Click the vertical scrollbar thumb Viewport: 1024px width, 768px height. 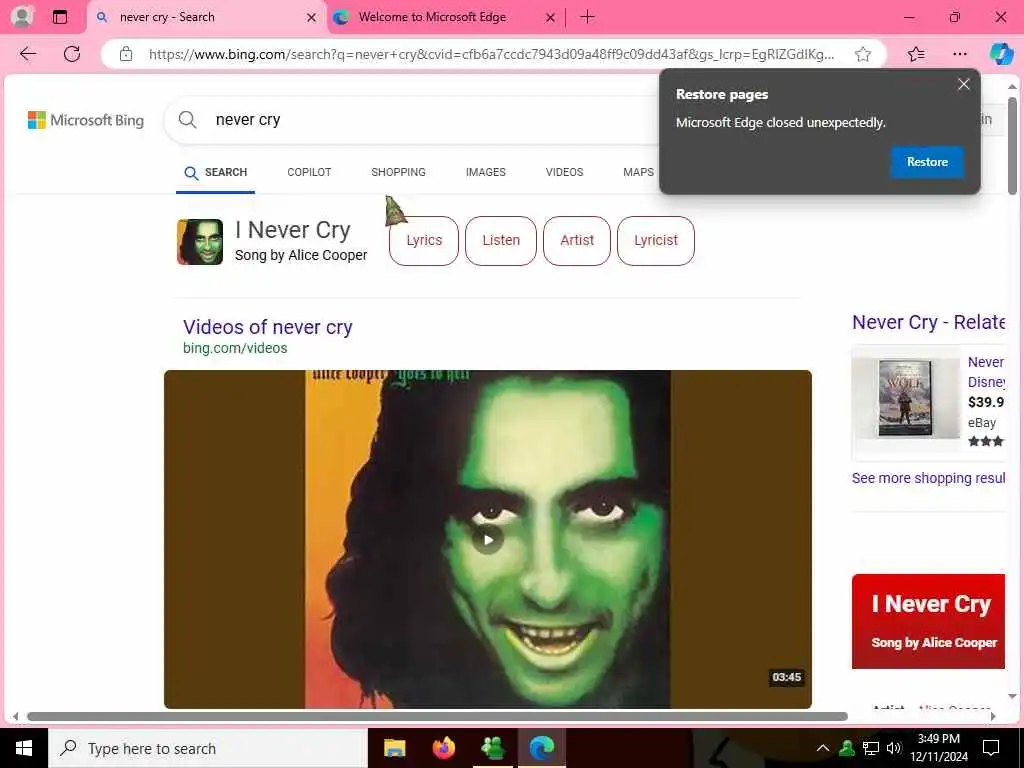(x=1012, y=144)
